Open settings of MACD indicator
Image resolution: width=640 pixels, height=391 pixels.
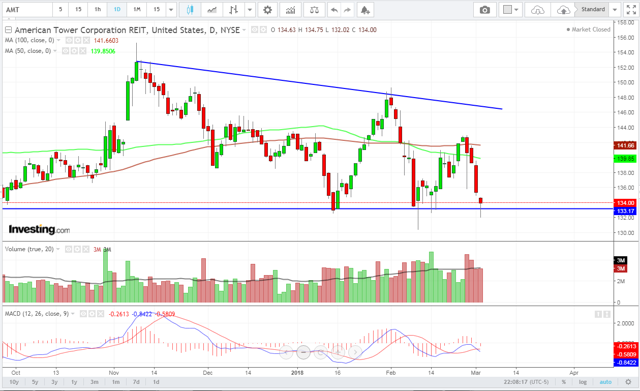(x=92, y=314)
